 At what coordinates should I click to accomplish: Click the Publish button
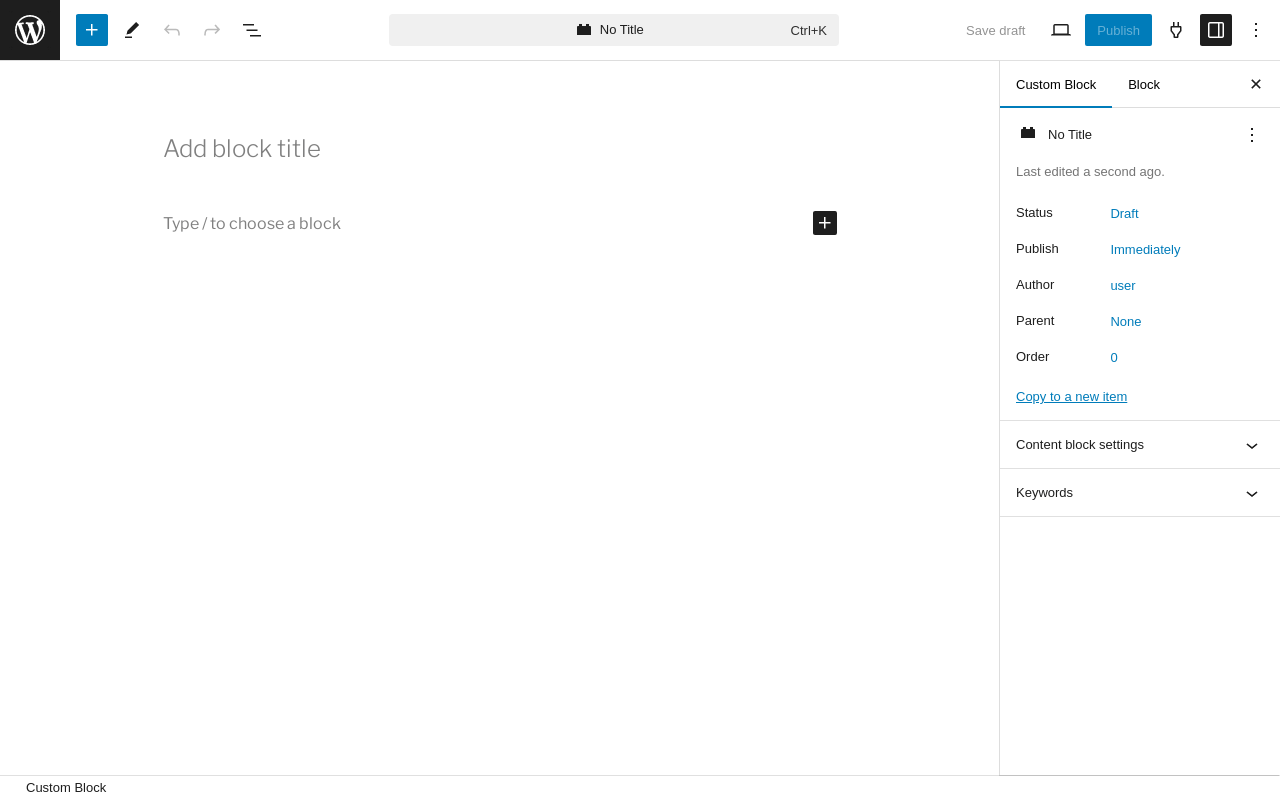1118,30
